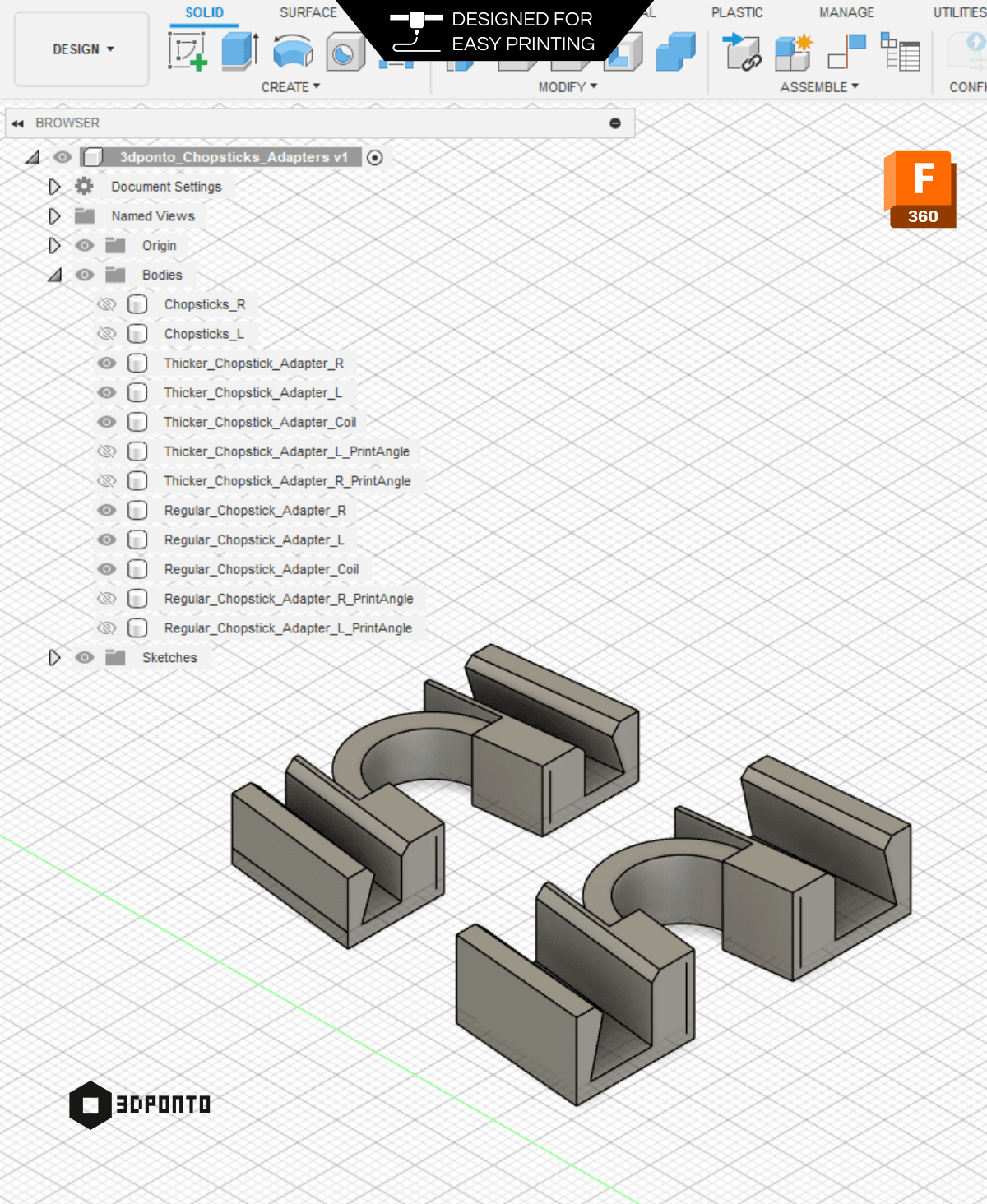Switch to the SURFACE tab
Viewport: 987px width, 1204px height.
[x=308, y=12]
